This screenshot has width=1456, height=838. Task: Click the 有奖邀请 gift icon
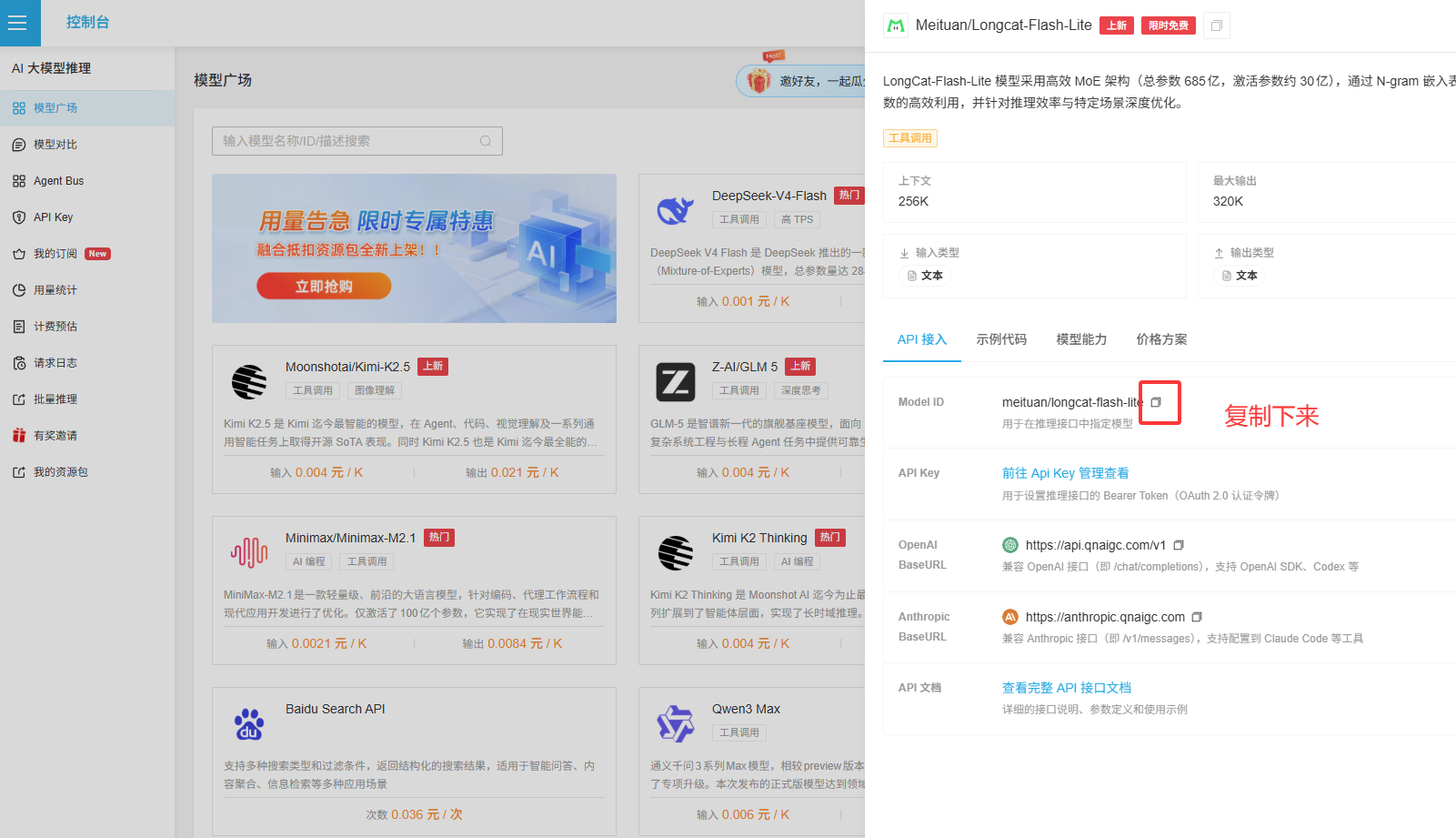pyautogui.click(x=19, y=436)
